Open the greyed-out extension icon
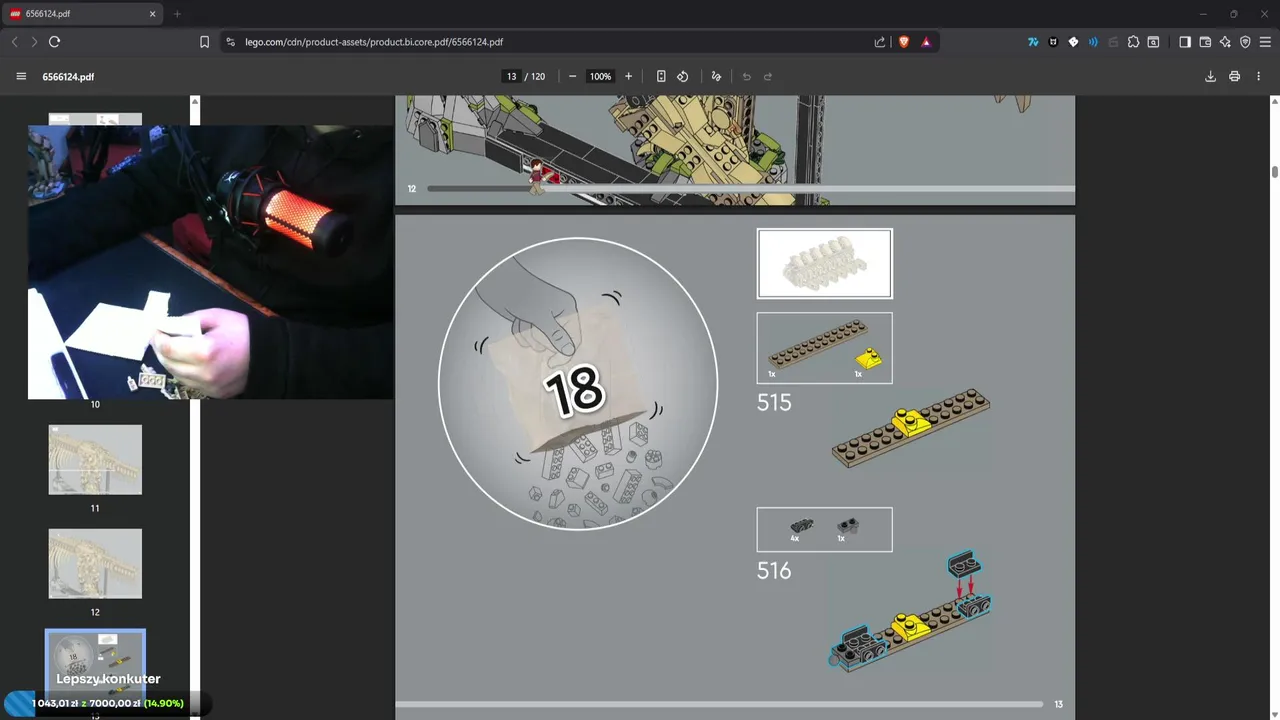 (x=1113, y=42)
